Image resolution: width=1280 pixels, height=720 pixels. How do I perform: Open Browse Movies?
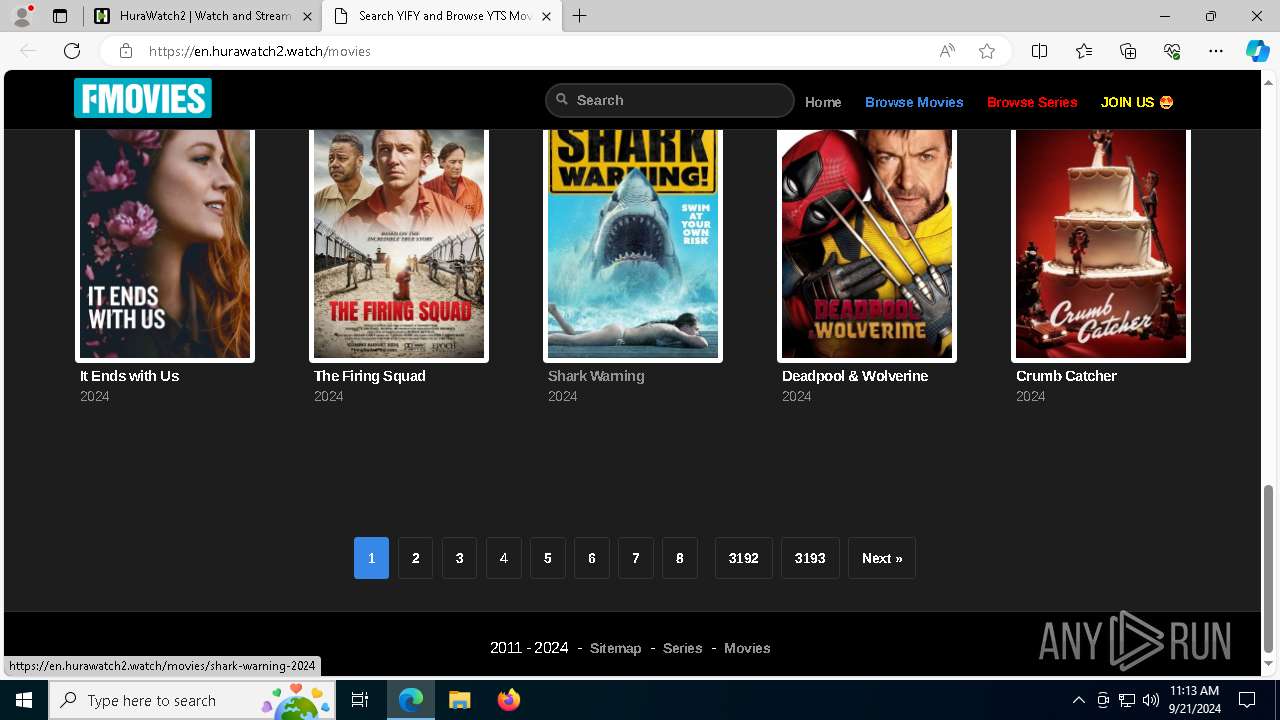click(914, 102)
